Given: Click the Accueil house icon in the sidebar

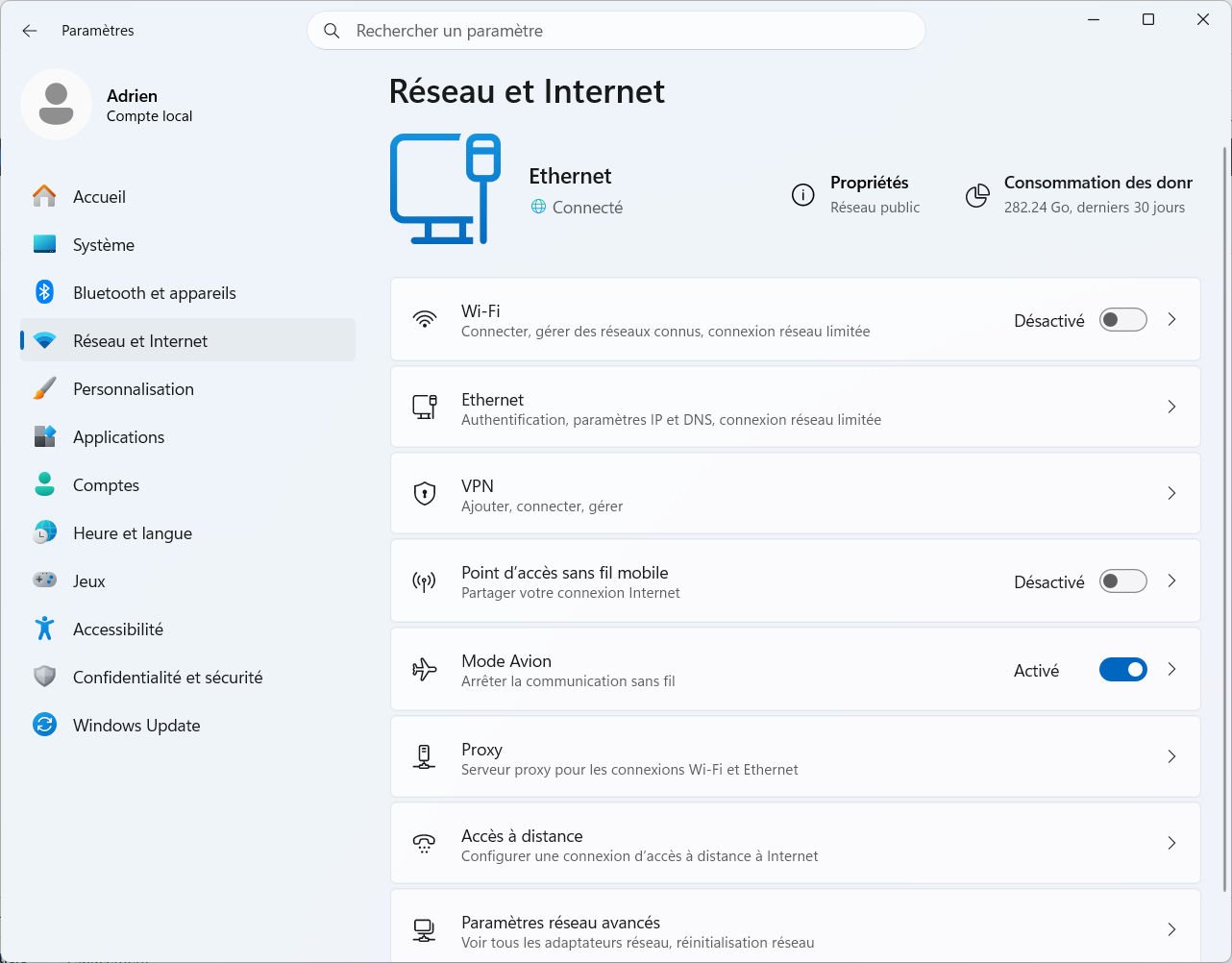Looking at the screenshot, I should pyautogui.click(x=44, y=196).
